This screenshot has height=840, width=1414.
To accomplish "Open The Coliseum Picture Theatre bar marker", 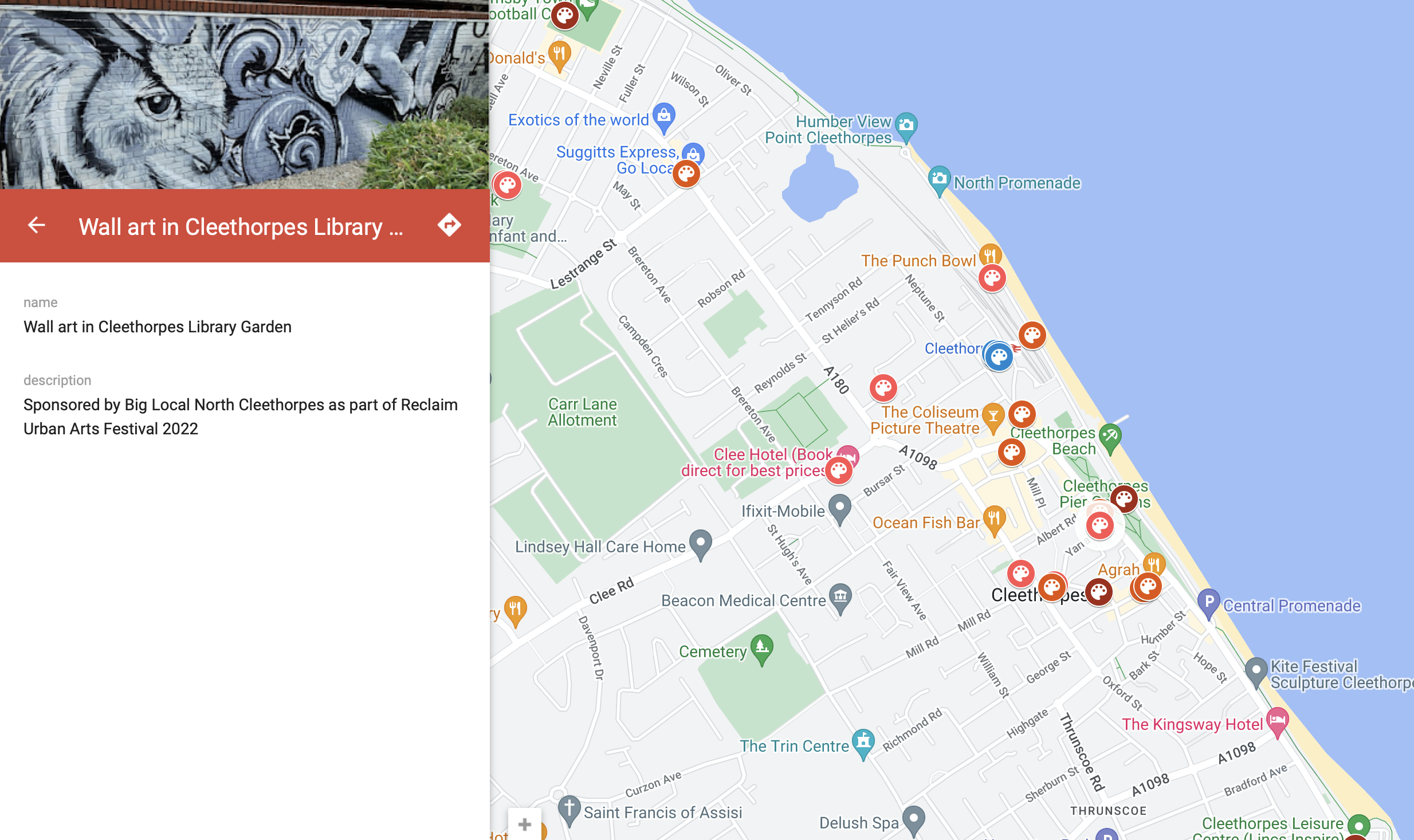I will 993,416.
